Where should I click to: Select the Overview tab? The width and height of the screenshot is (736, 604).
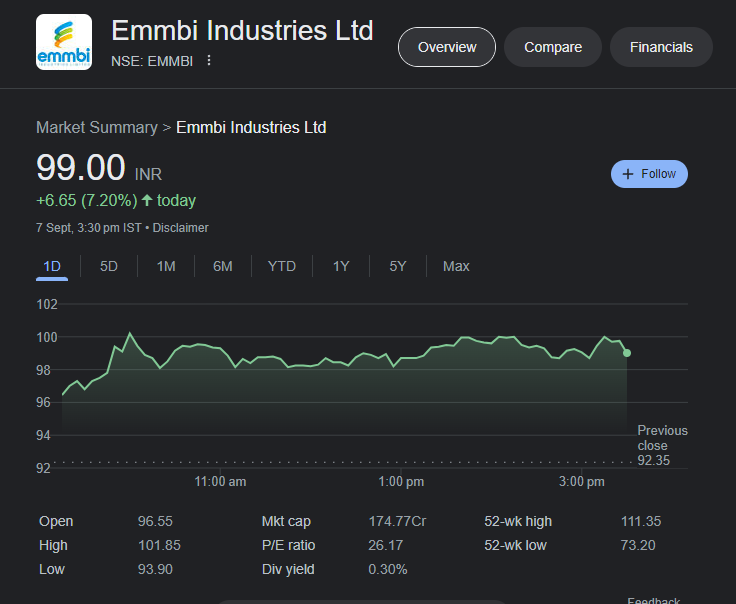coord(447,47)
